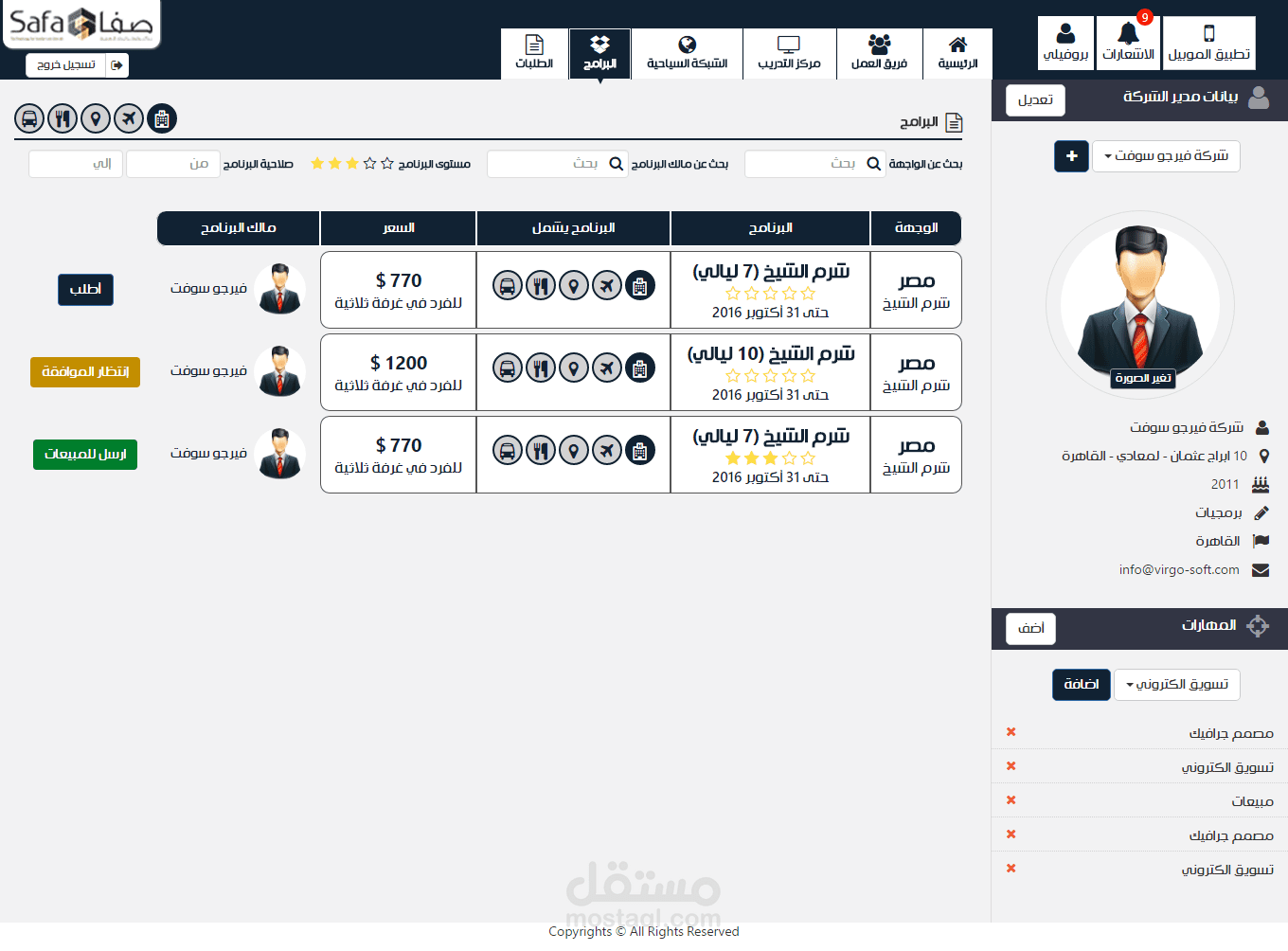Open the تسويق الكتروني skill dropdown

pyautogui.click(x=1176, y=685)
